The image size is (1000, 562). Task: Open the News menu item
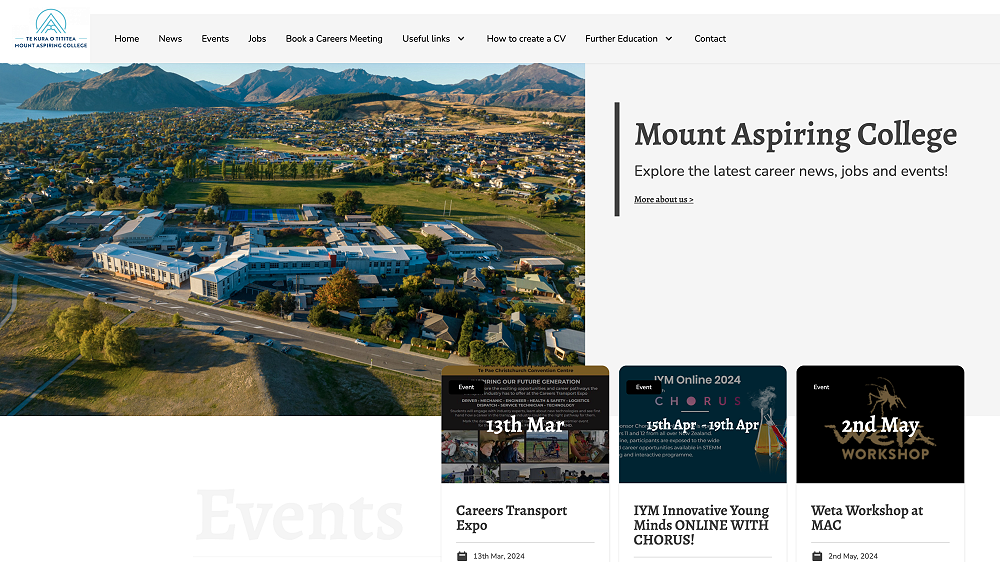(x=170, y=39)
